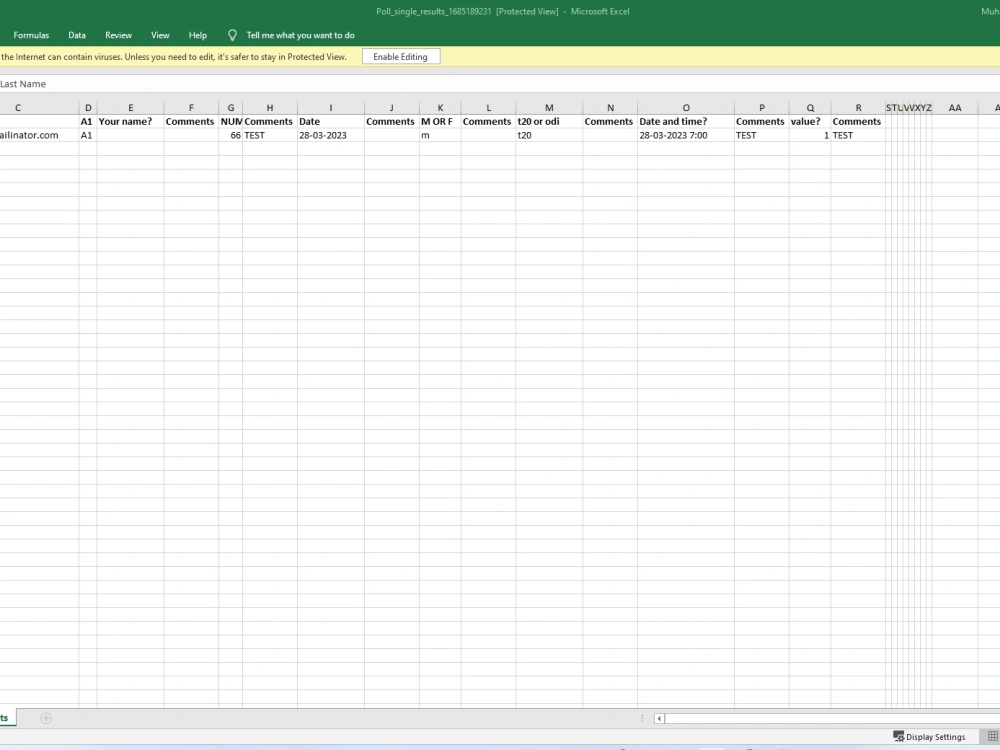Image resolution: width=1000 pixels, height=750 pixels.
Task: Select the cell containing t20
Action: pyautogui.click(x=525, y=135)
